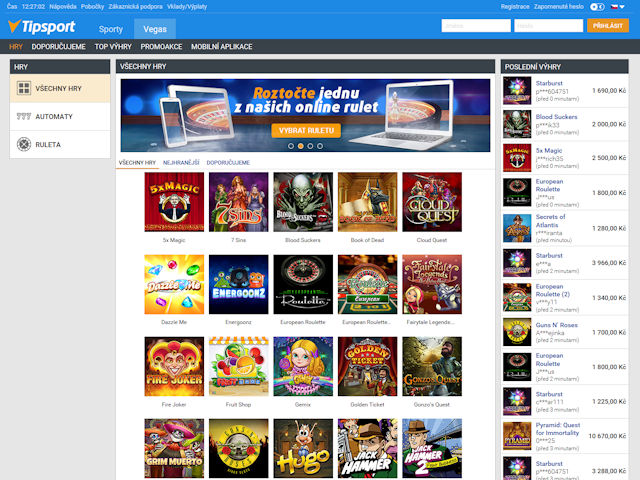Open Nápověda help link
The width and height of the screenshot is (640, 480).
63,7
